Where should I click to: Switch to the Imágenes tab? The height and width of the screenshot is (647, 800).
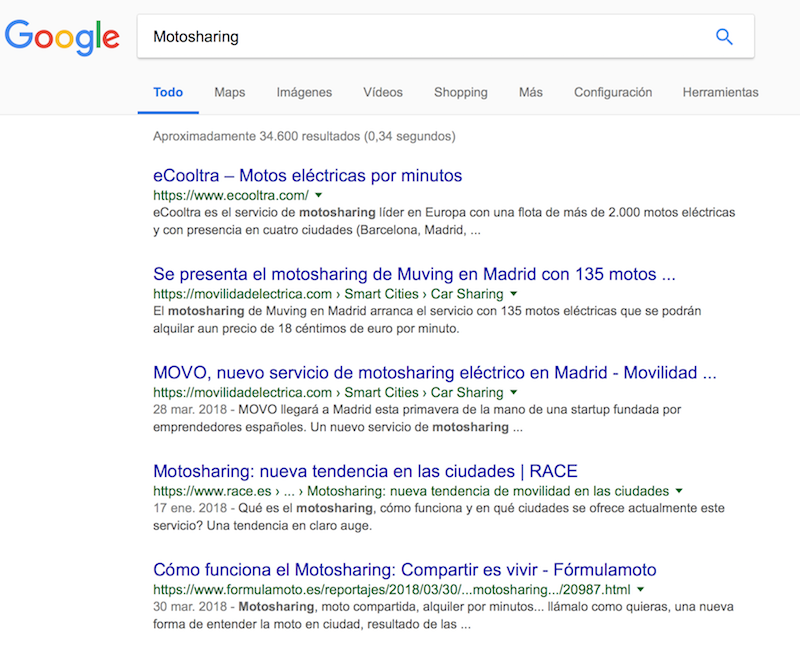click(x=303, y=92)
